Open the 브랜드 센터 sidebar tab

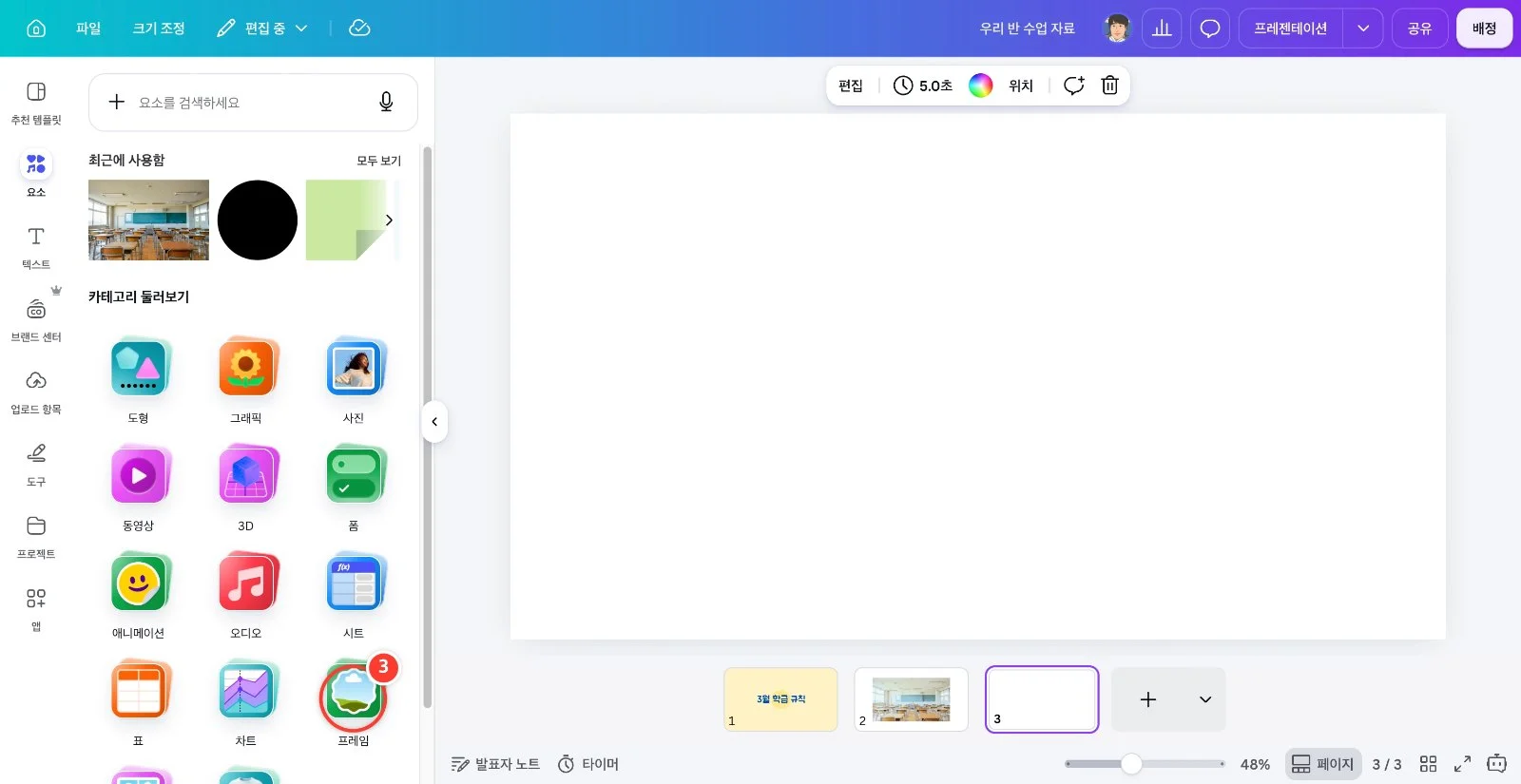pyautogui.click(x=36, y=320)
